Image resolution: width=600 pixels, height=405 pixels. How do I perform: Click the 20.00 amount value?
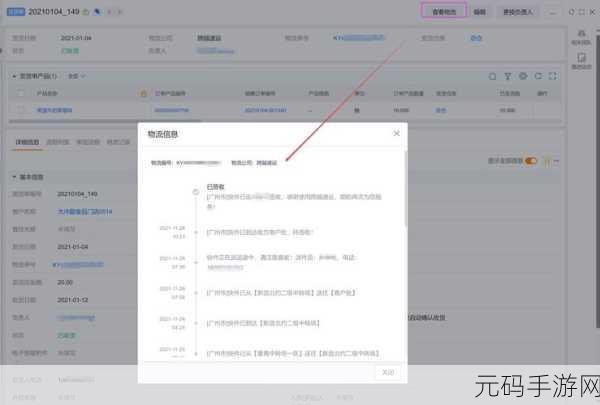point(65,283)
